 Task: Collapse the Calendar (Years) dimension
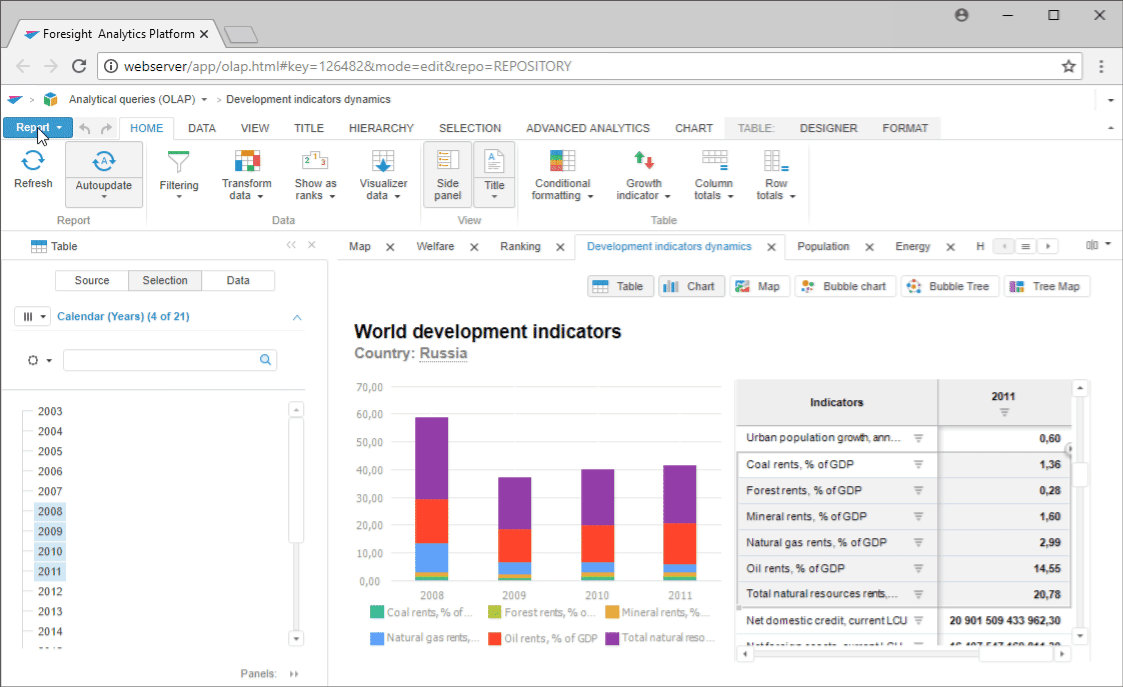(296, 317)
